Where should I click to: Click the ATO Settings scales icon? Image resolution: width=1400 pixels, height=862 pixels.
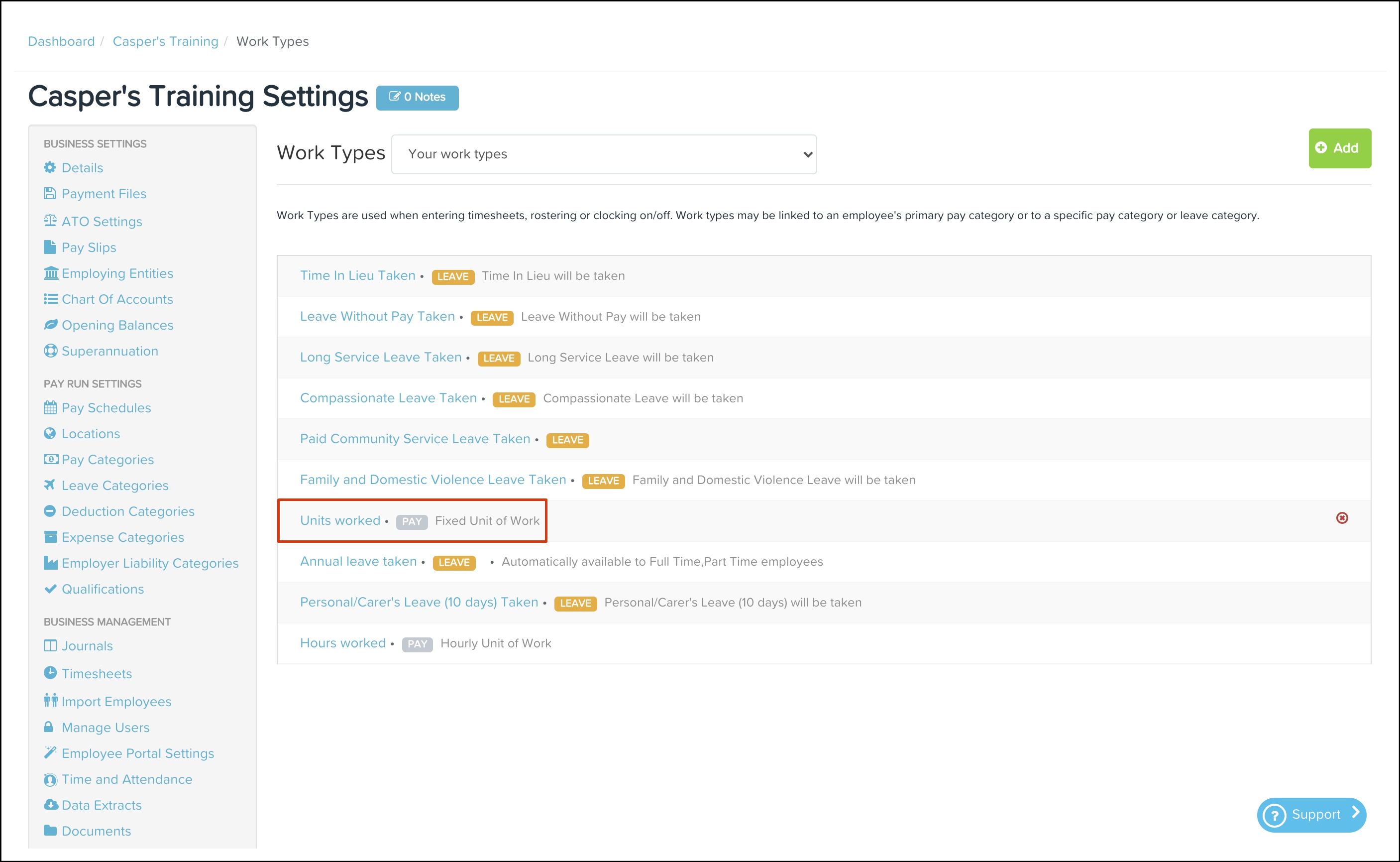(50, 221)
